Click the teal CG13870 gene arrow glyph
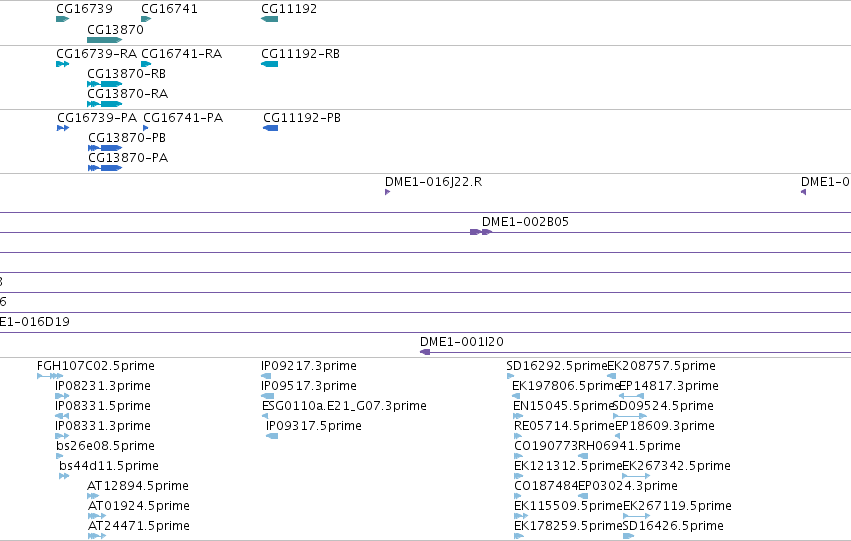This screenshot has width=851, height=541. (104, 40)
